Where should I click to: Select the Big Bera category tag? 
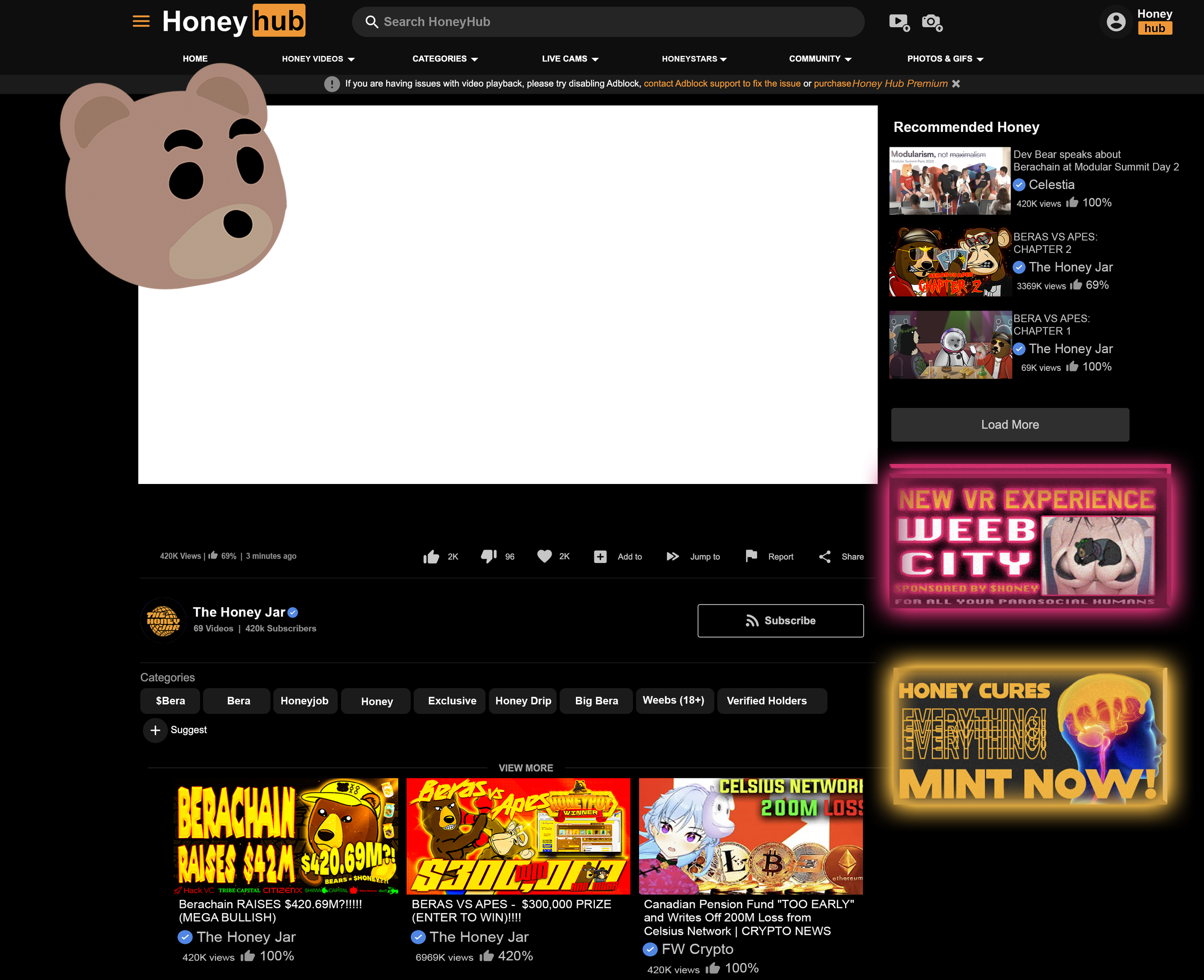(x=596, y=701)
